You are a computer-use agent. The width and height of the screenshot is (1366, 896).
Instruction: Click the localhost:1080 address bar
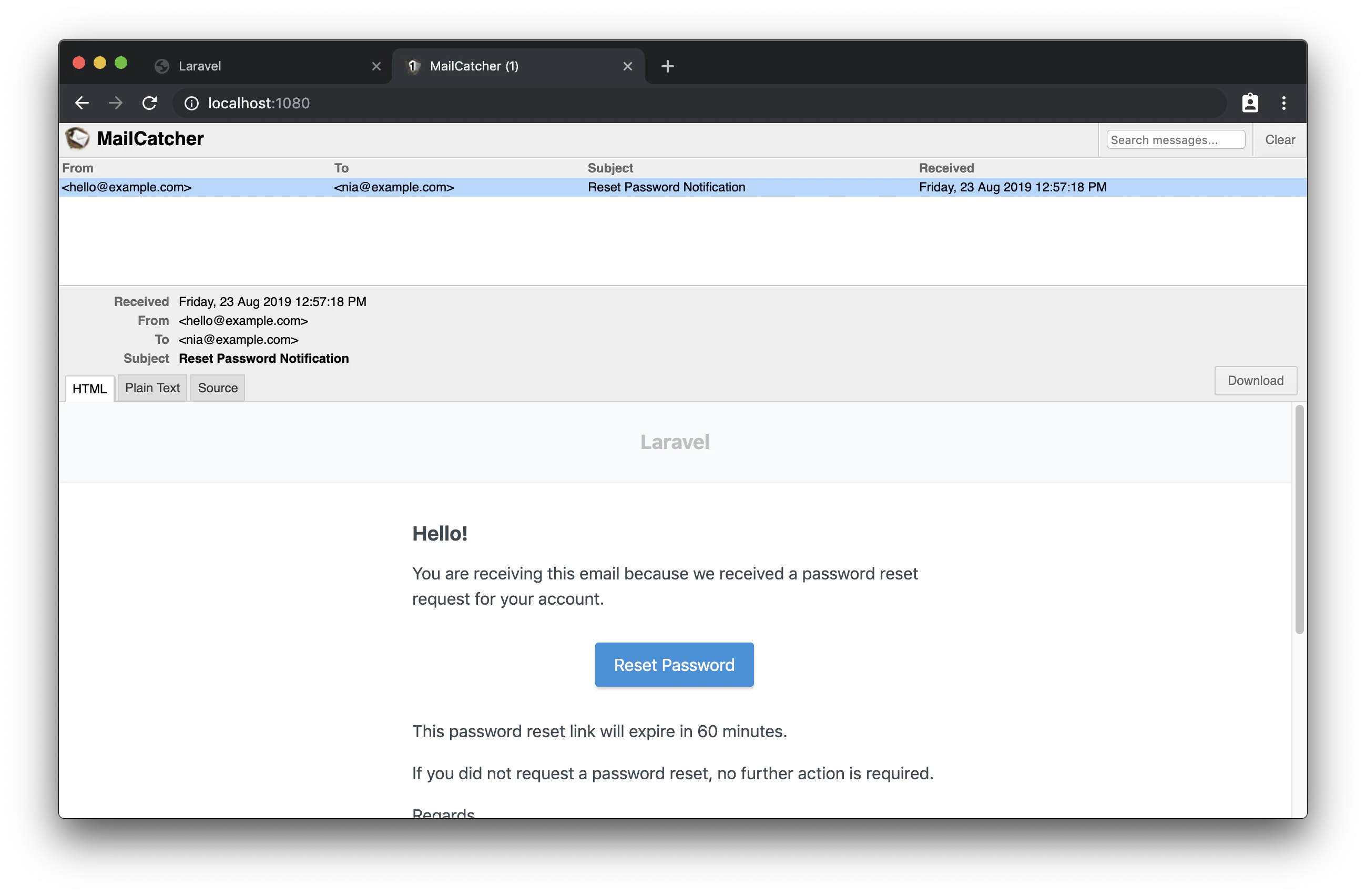[x=700, y=103]
